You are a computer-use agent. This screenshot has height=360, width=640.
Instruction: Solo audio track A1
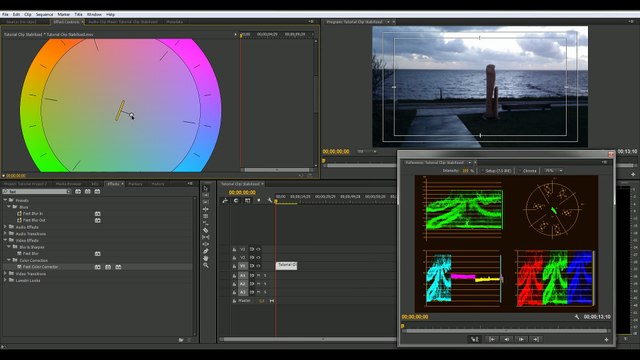264,276
